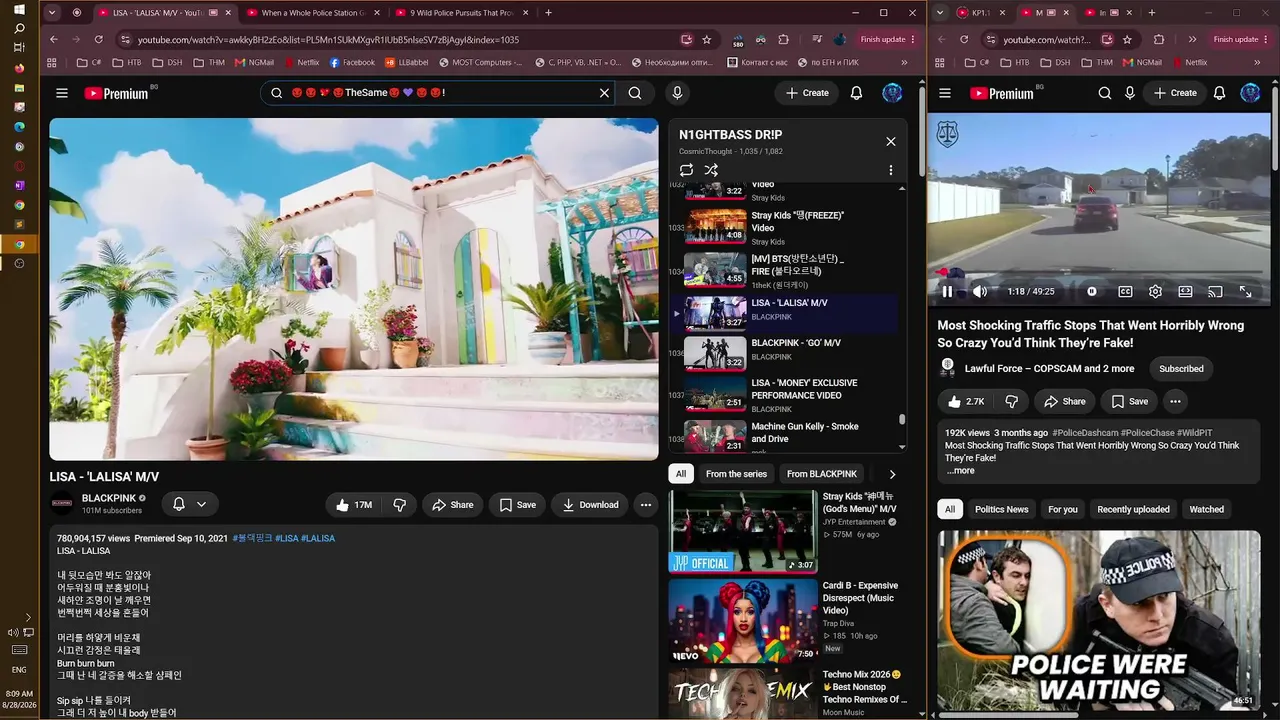Close the N1GHTBASS DR!P playlist panel

[891, 141]
